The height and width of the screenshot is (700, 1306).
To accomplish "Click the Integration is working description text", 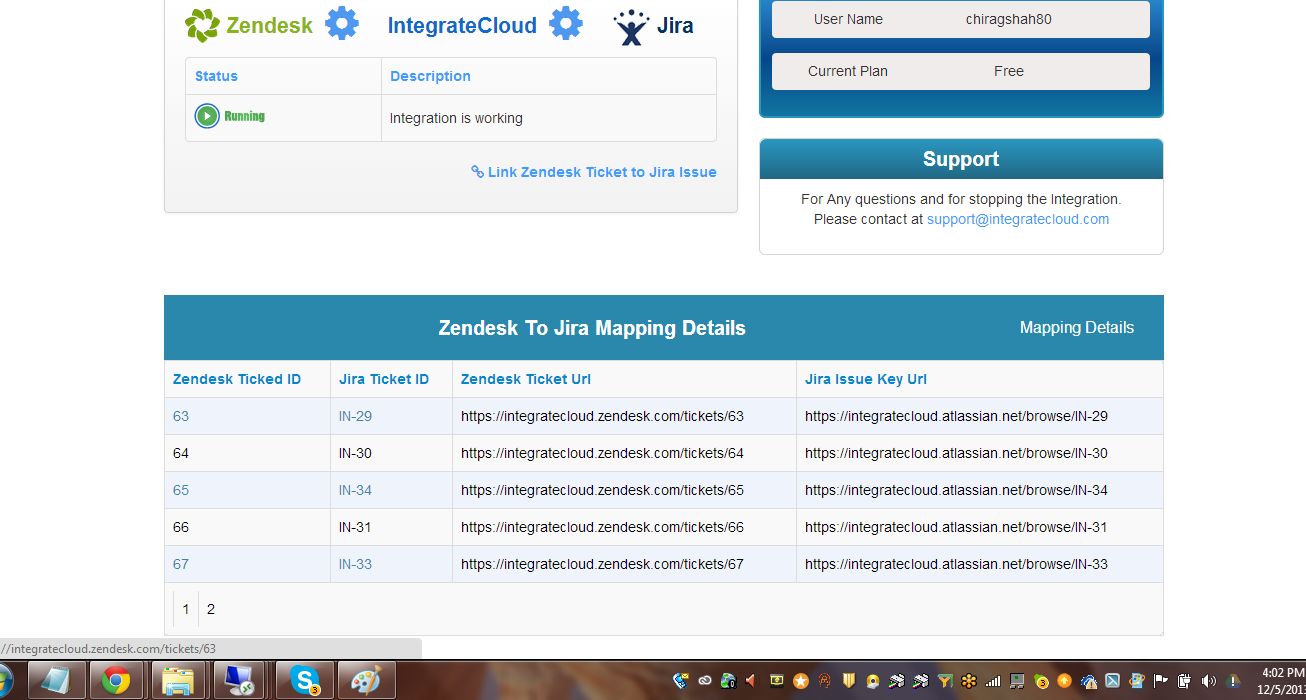I will (456, 118).
